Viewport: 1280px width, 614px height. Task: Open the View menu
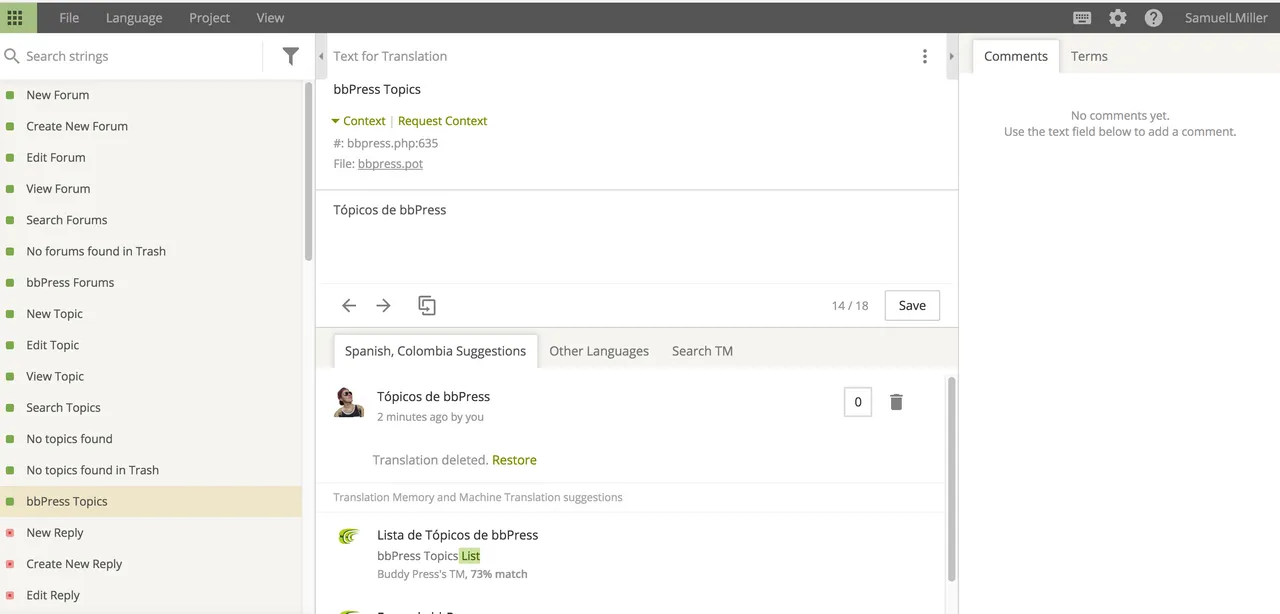270,18
